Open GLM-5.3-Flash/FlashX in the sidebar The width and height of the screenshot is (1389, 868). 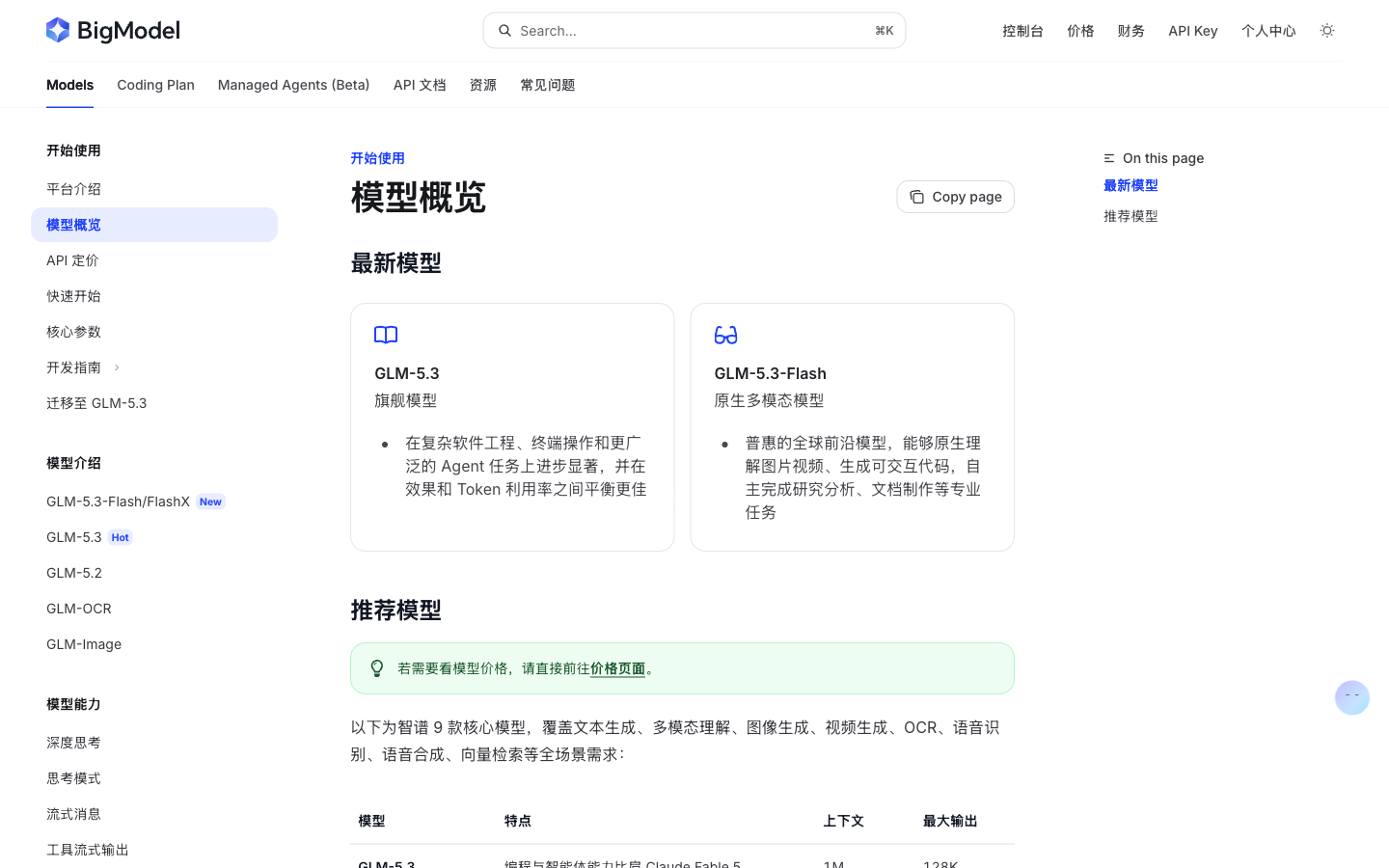(154, 502)
